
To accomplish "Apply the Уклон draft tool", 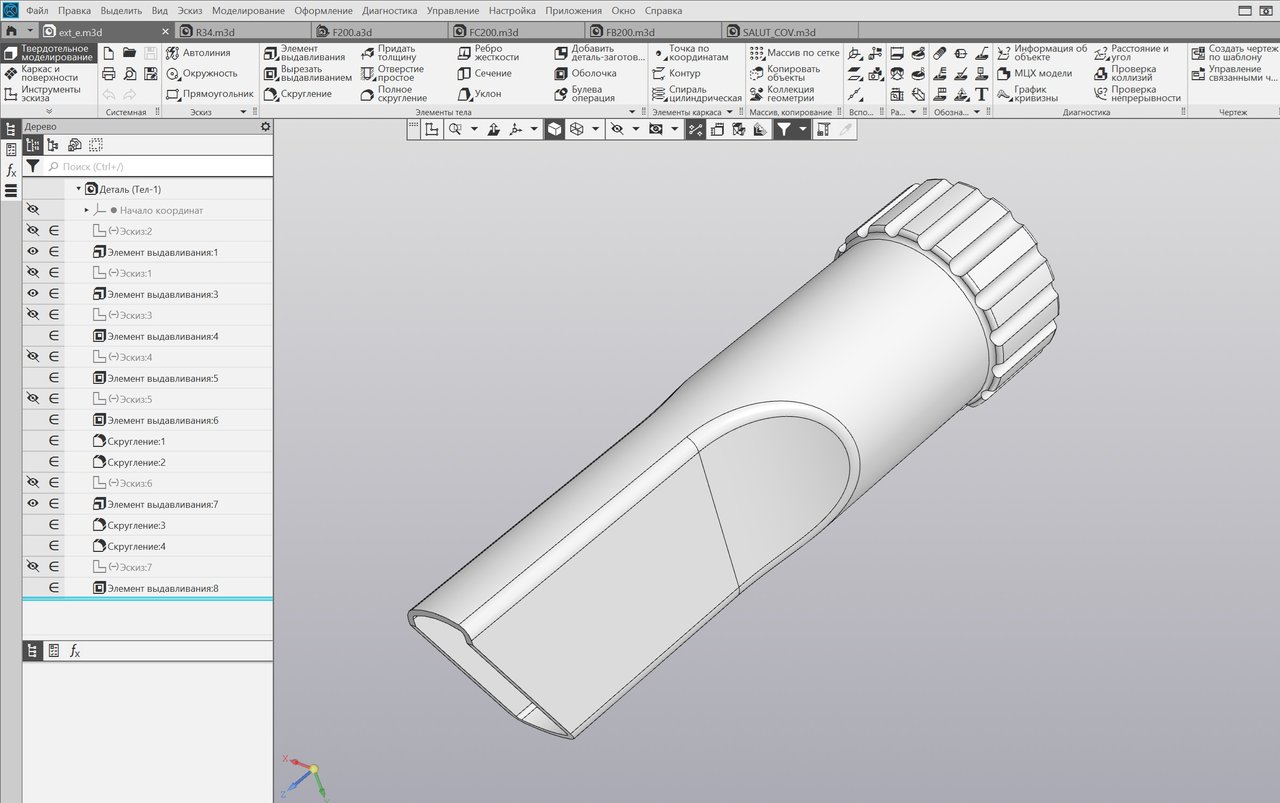I will coord(479,94).
